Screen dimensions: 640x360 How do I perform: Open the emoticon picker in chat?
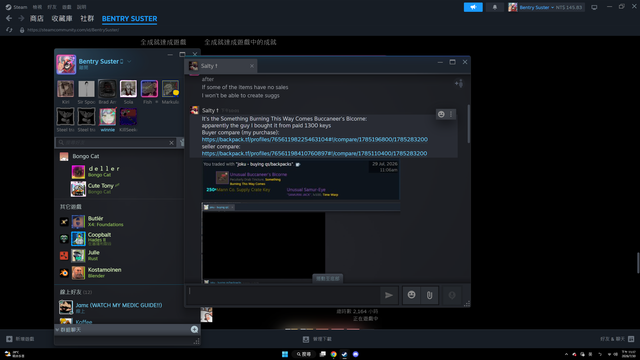click(x=411, y=295)
